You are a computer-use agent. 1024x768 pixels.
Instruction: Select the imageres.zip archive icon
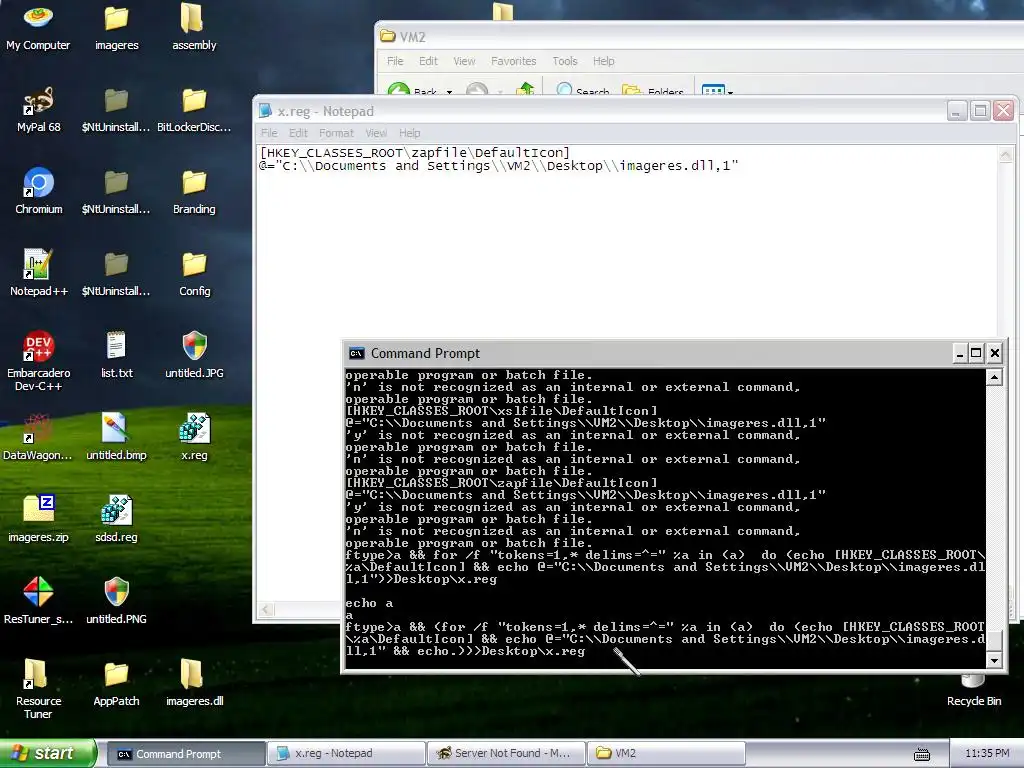click(38, 519)
